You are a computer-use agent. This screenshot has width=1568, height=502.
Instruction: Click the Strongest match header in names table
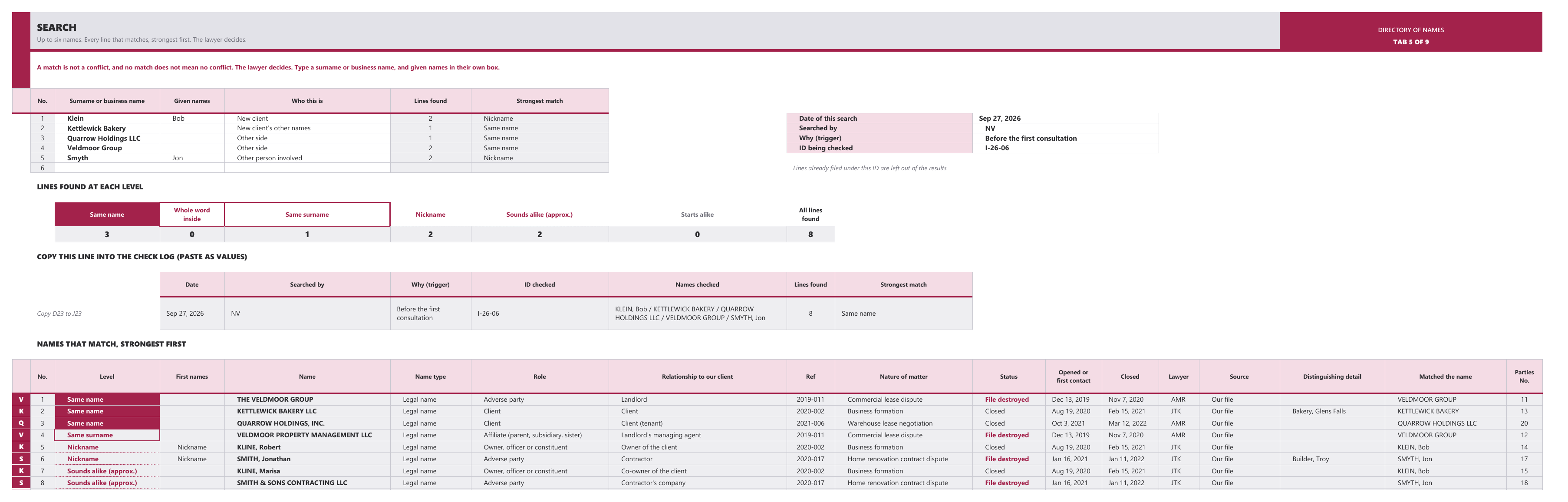pyautogui.click(x=539, y=101)
